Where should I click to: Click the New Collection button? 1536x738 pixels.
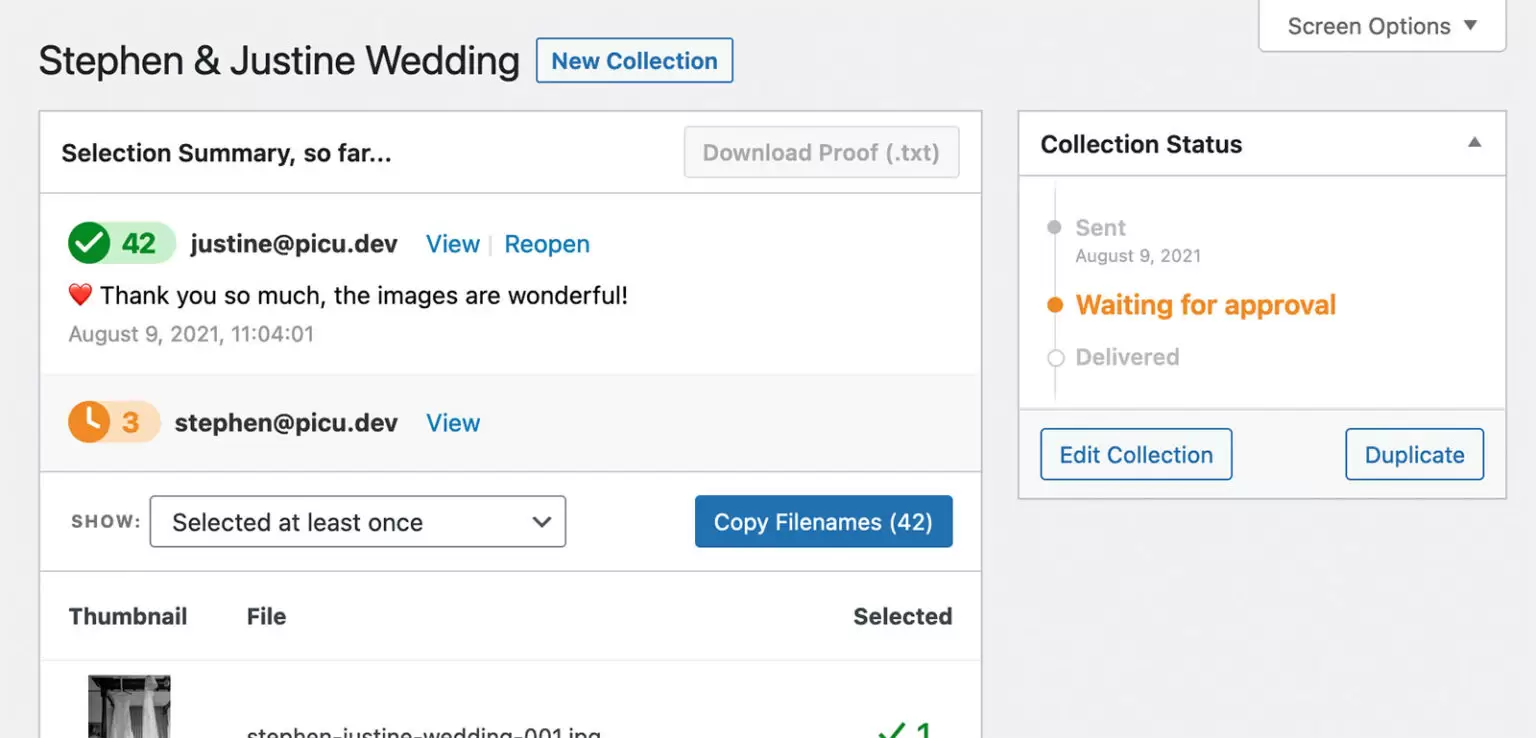click(x=634, y=60)
